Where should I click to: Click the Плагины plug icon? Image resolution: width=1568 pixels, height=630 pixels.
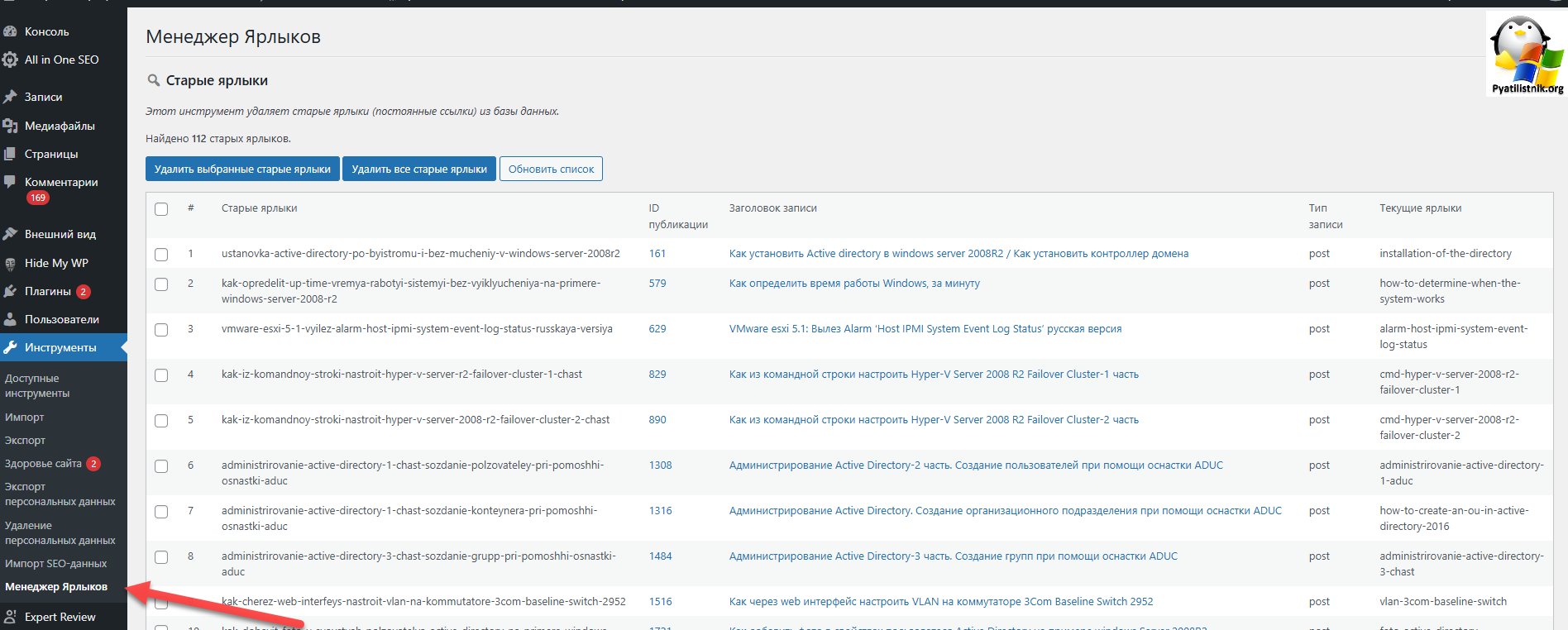click(10, 291)
